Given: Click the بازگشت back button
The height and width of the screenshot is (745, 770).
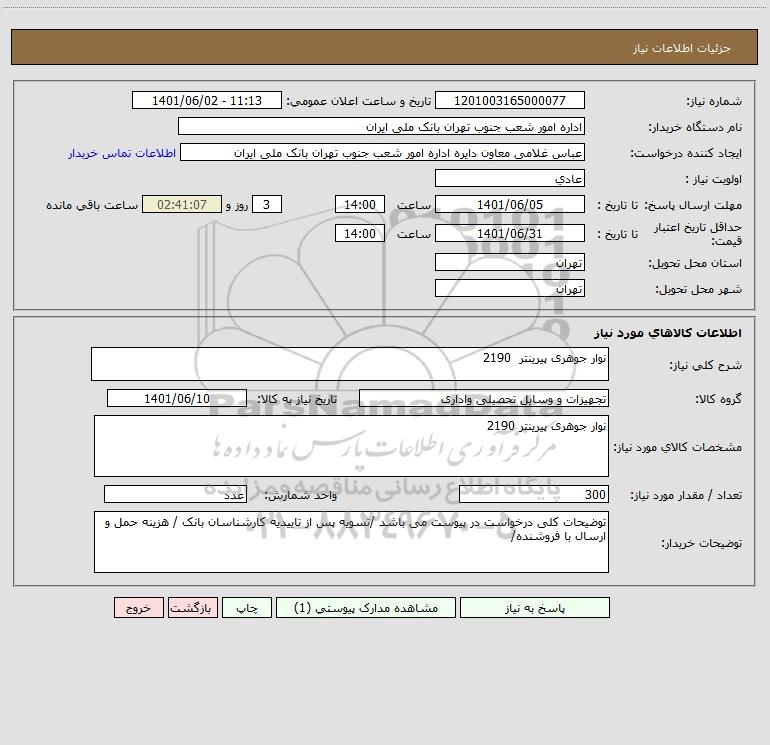Looking at the screenshot, I should point(192,607).
